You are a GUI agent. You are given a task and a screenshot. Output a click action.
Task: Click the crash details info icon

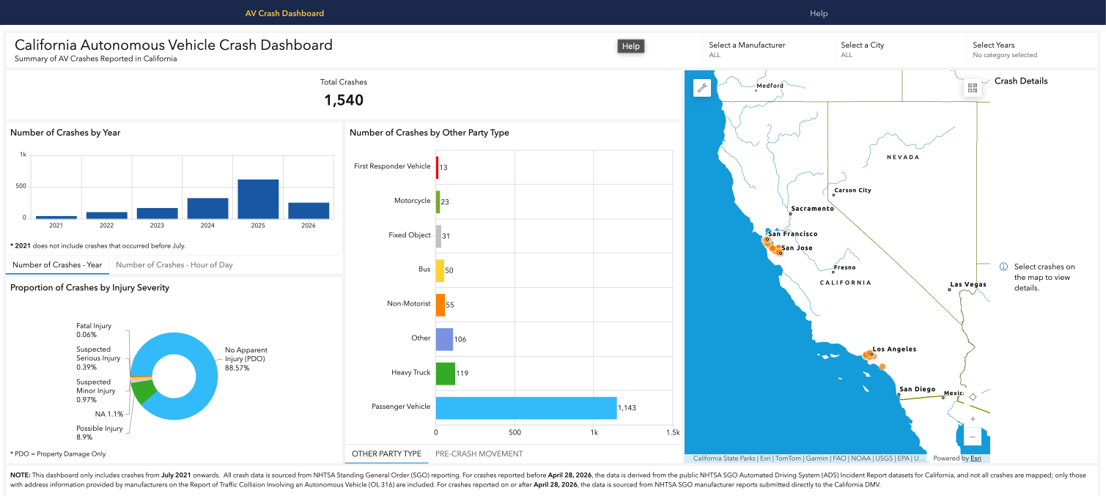[x=1003, y=267]
